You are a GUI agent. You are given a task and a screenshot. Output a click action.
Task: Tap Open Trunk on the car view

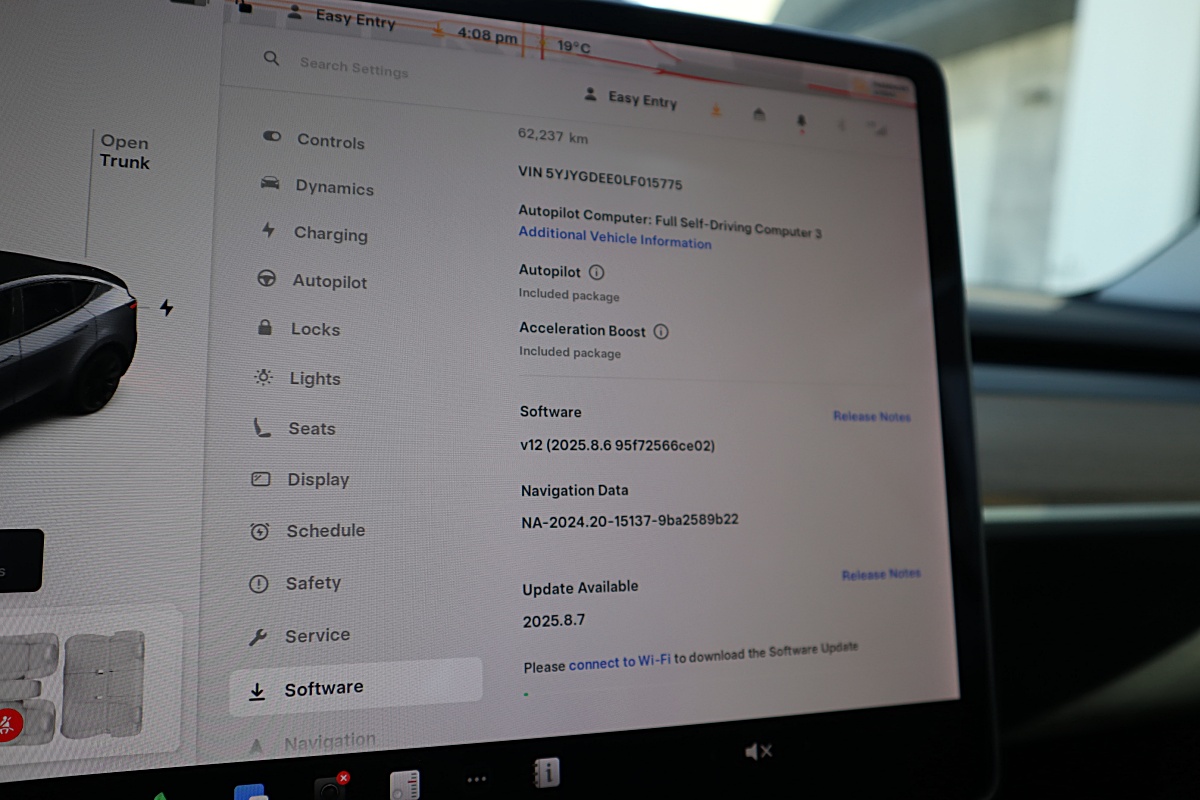[x=124, y=152]
